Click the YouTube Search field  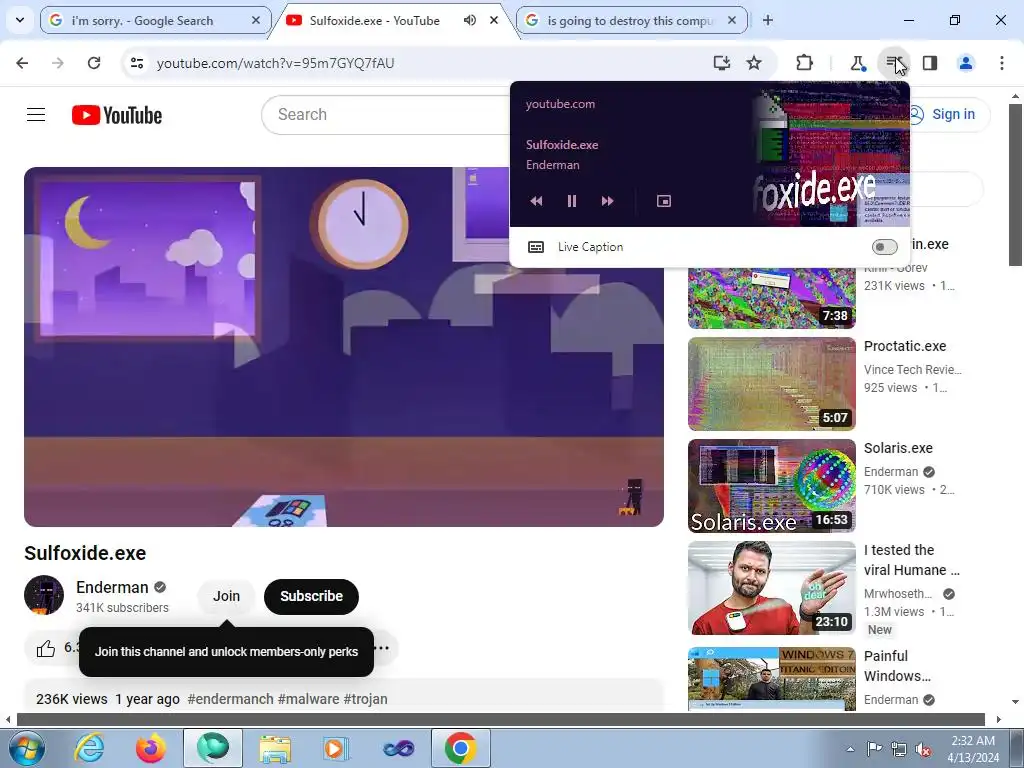(385, 115)
